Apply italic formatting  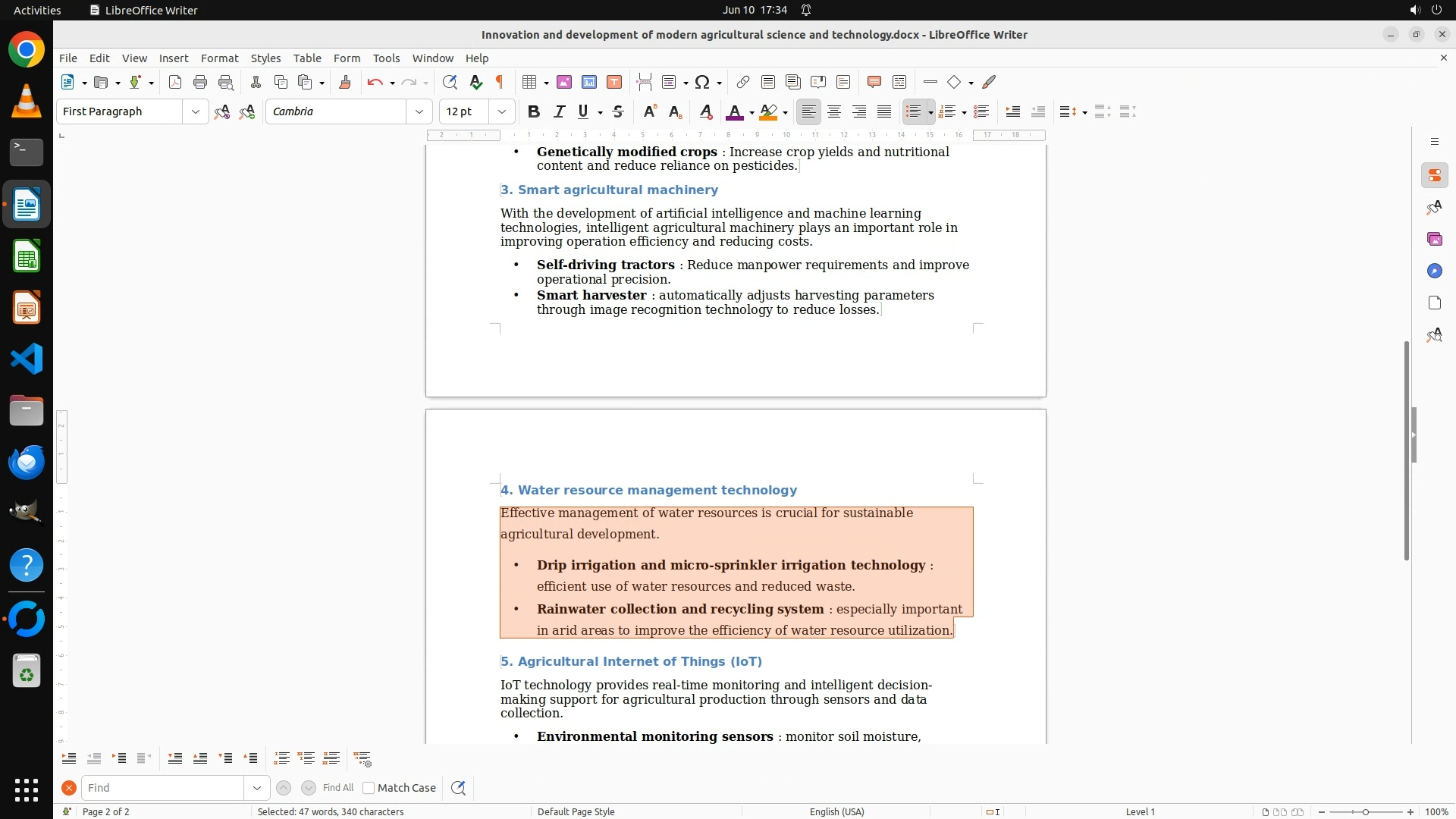(x=559, y=111)
